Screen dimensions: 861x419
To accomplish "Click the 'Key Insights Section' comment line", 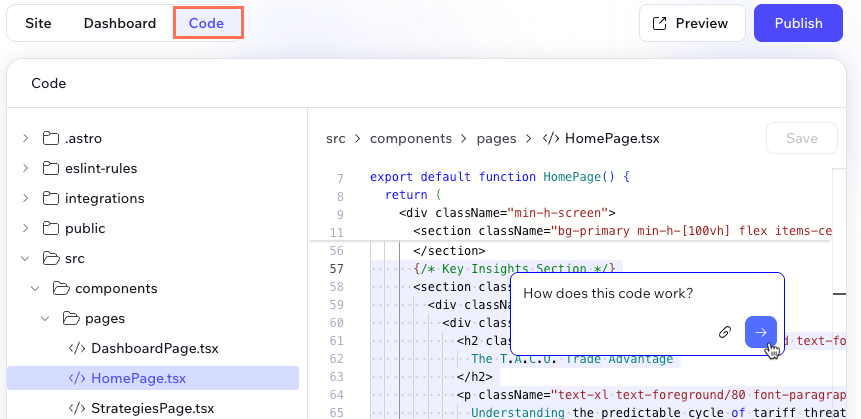I will tap(515, 269).
